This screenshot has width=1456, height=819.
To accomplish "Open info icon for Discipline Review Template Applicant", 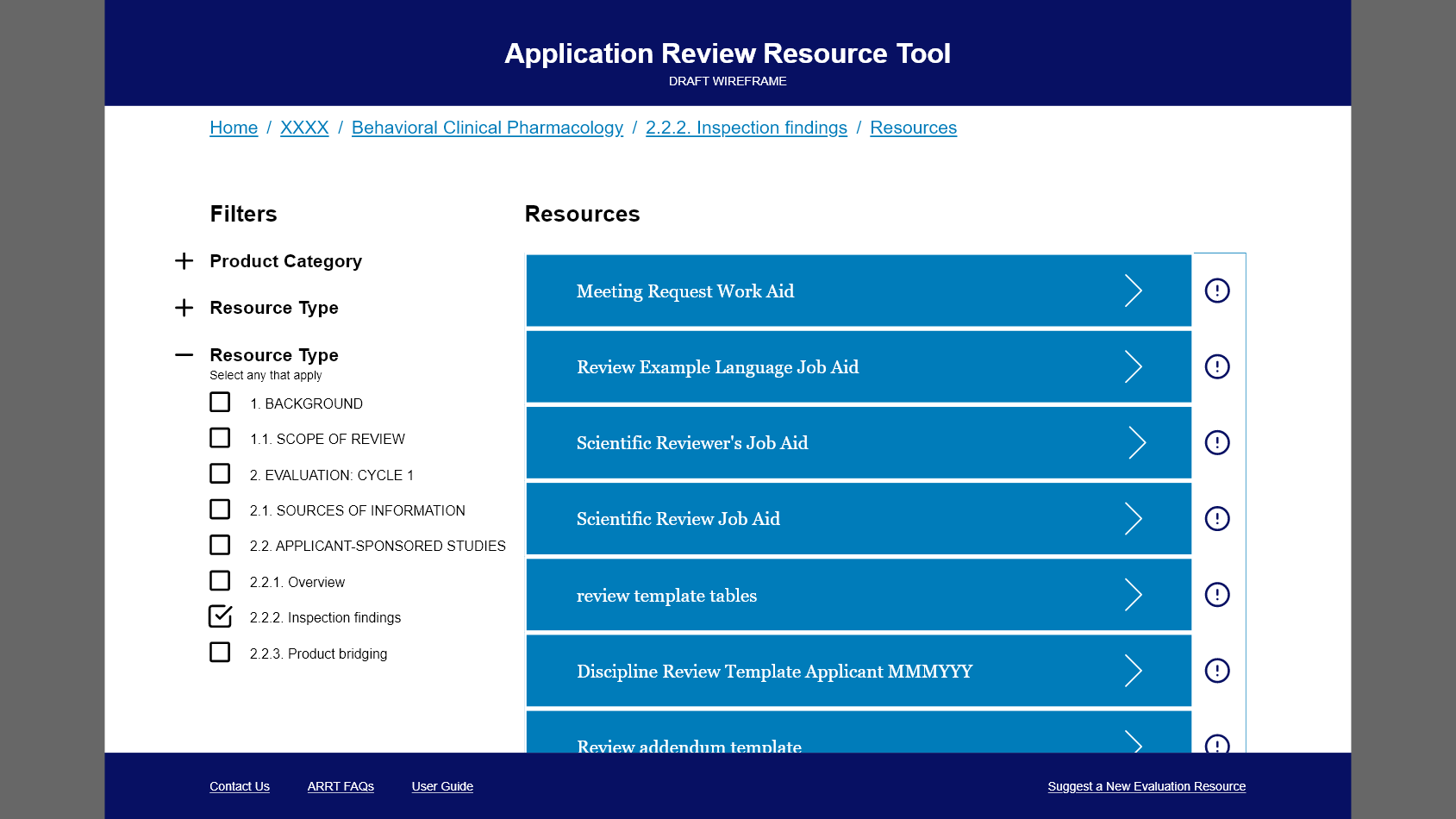I will [1216, 670].
